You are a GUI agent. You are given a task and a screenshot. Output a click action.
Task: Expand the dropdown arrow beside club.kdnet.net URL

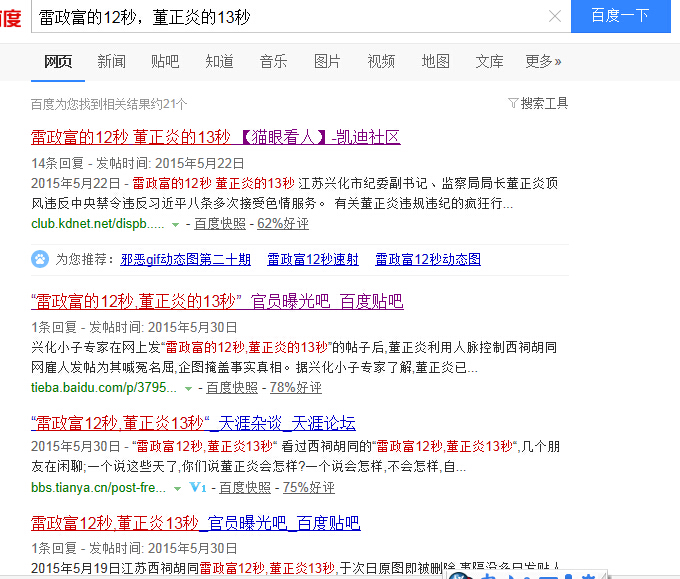point(176,224)
